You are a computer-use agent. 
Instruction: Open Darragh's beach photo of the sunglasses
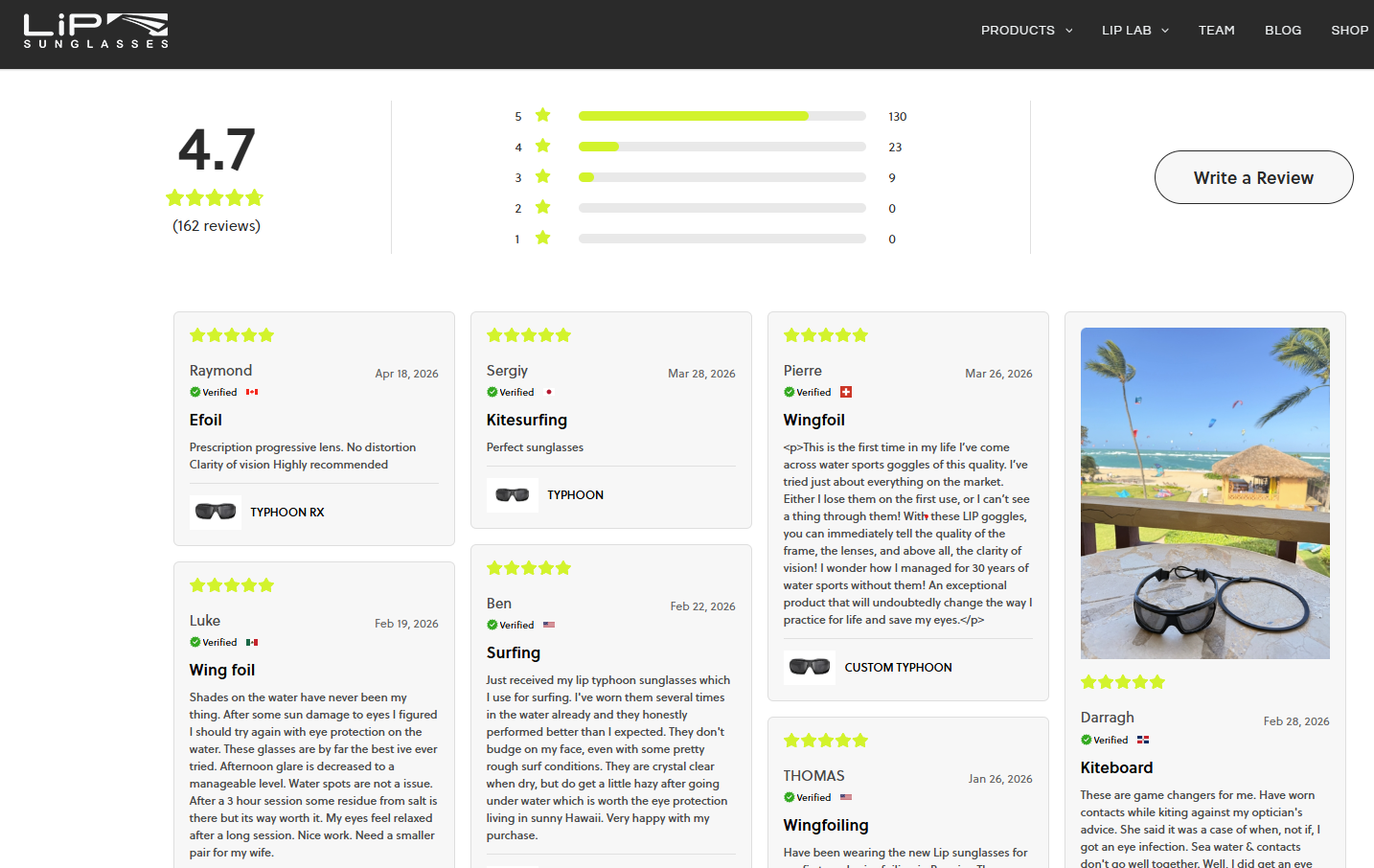click(x=1204, y=492)
